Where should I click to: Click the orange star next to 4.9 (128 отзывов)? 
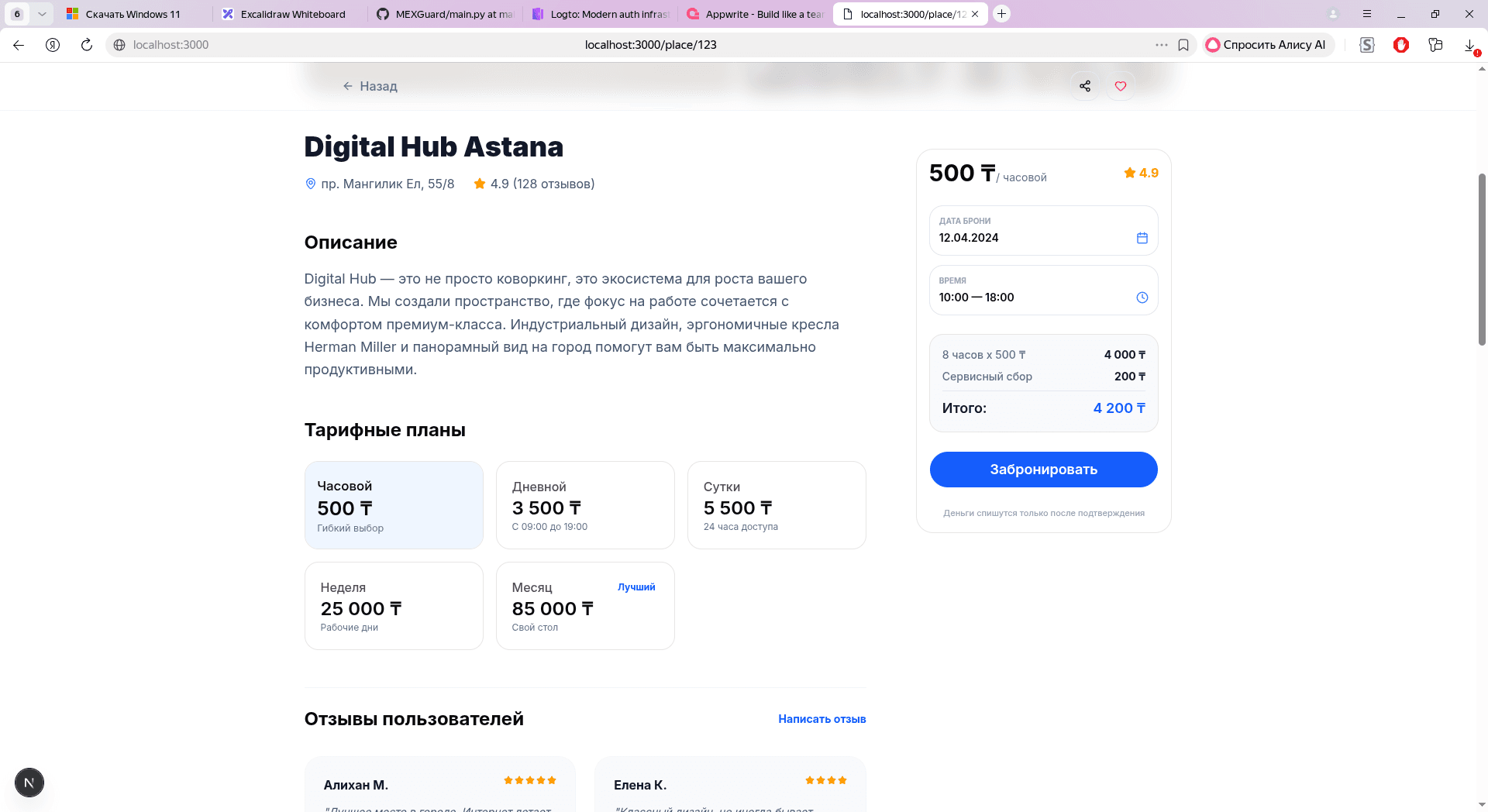tap(480, 184)
